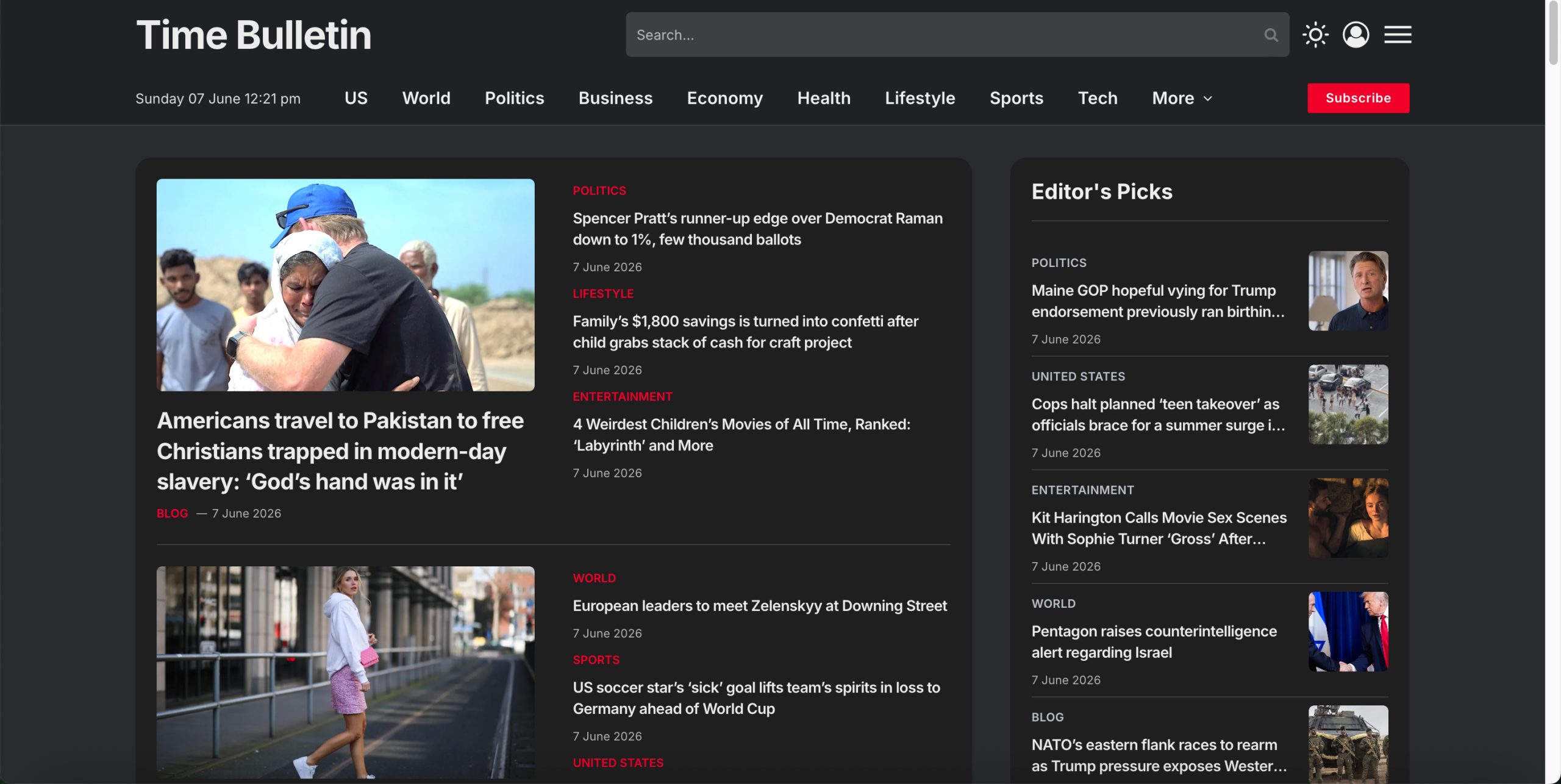Open the red POLITICS category label
This screenshot has width=1561, height=784.
599,191
